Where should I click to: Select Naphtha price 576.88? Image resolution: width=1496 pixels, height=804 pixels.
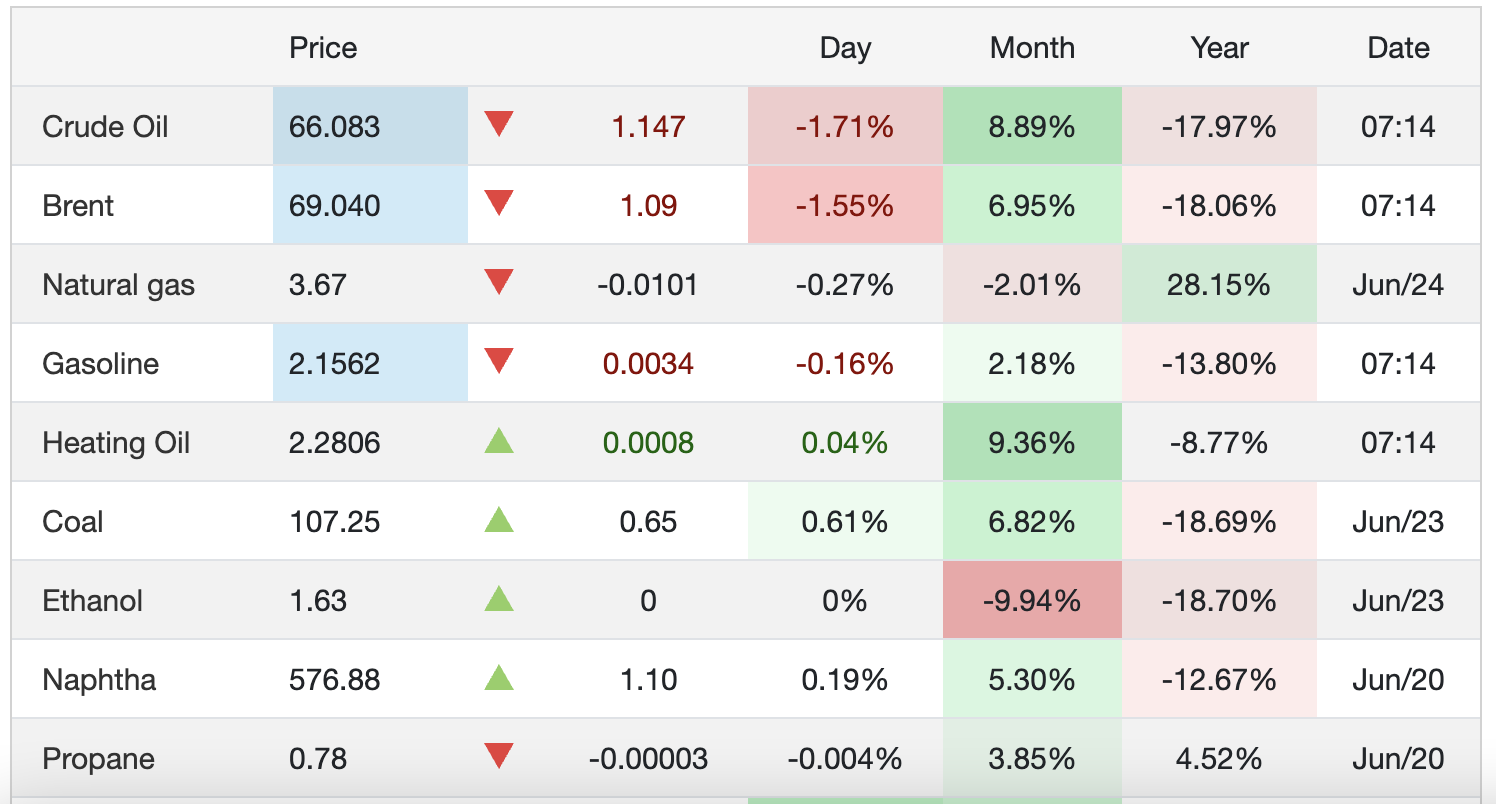click(x=334, y=680)
